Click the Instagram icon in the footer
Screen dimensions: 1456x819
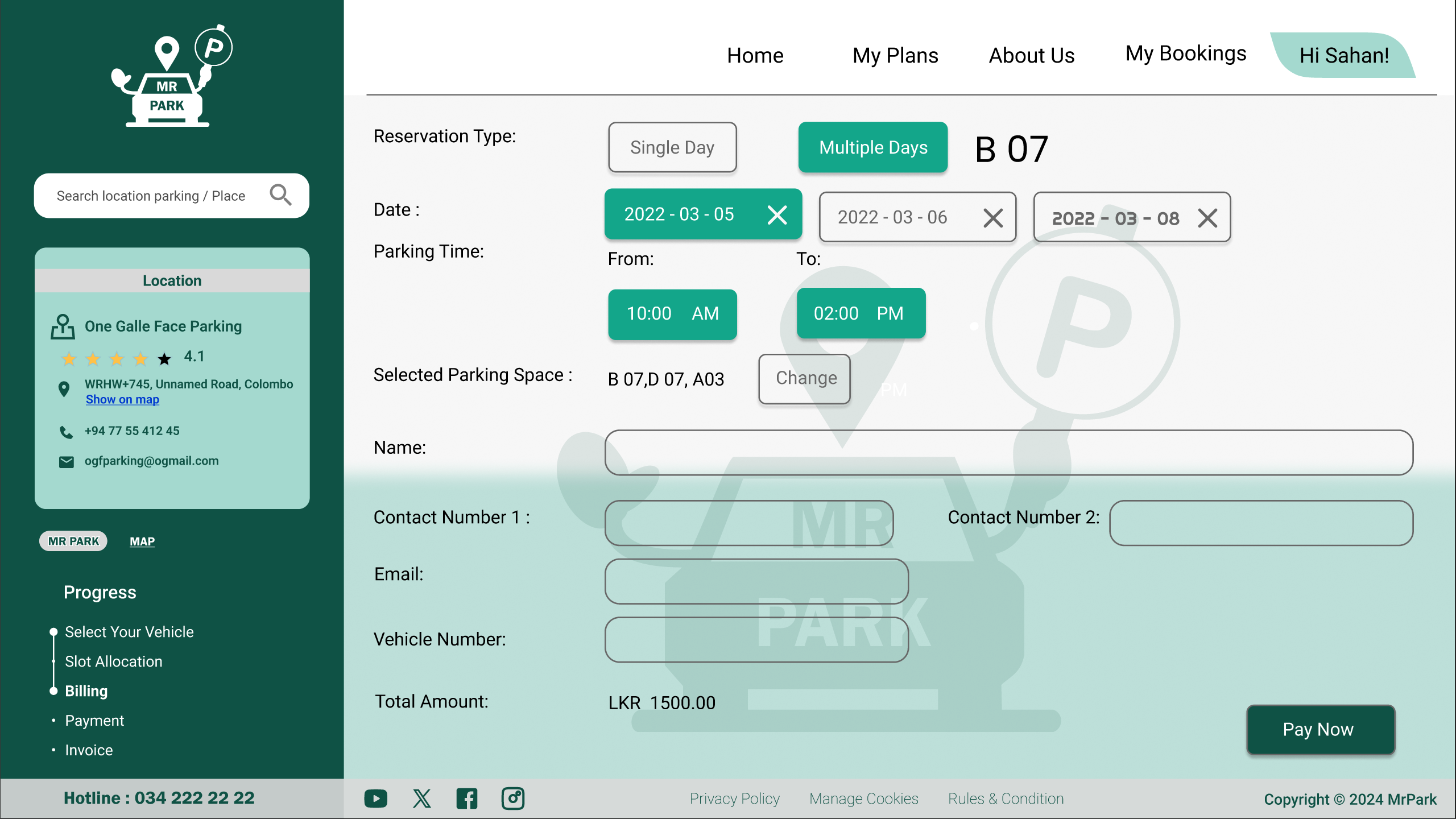512,798
